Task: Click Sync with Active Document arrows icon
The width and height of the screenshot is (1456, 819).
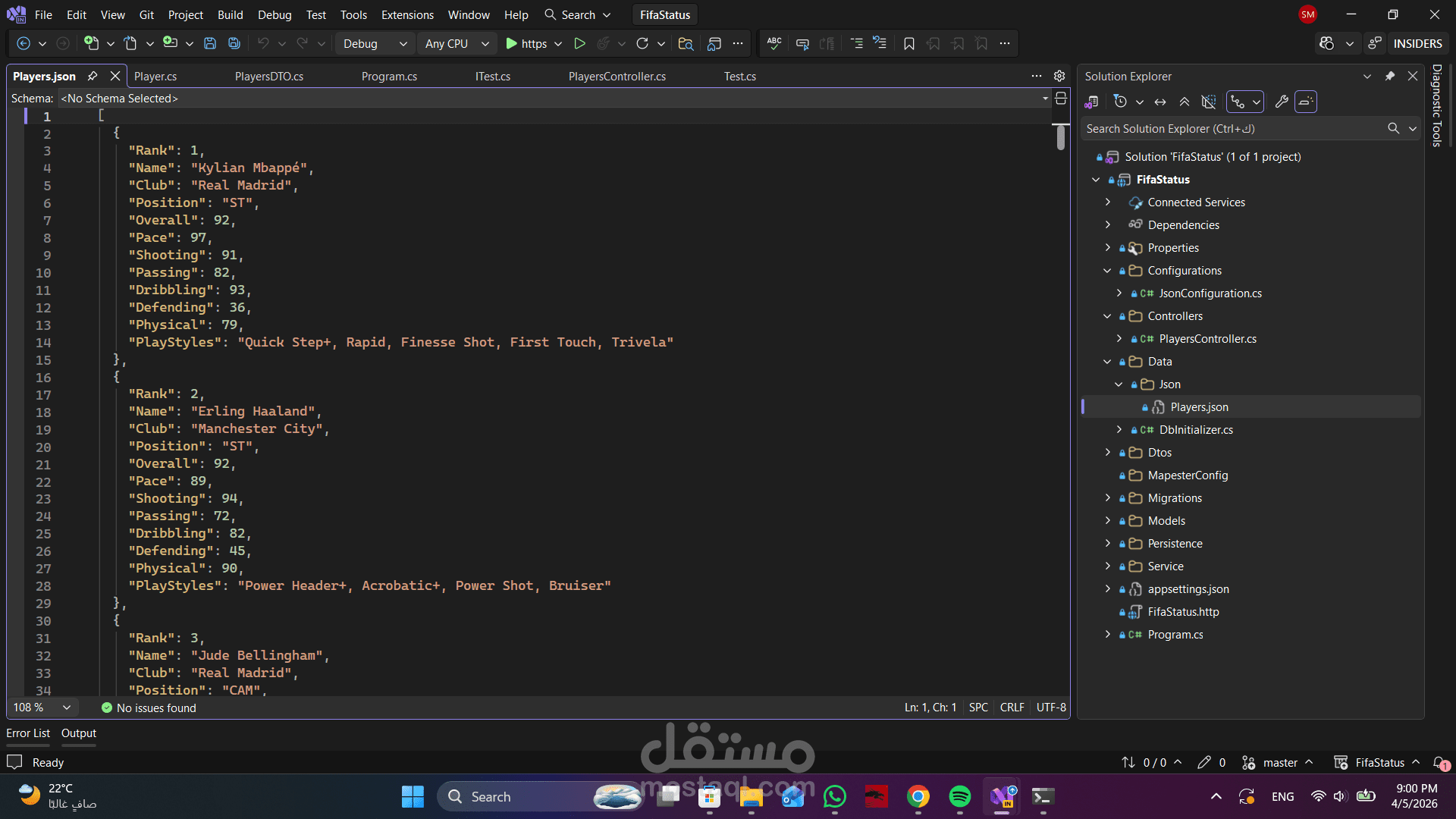Action: click(x=1160, y=102)
